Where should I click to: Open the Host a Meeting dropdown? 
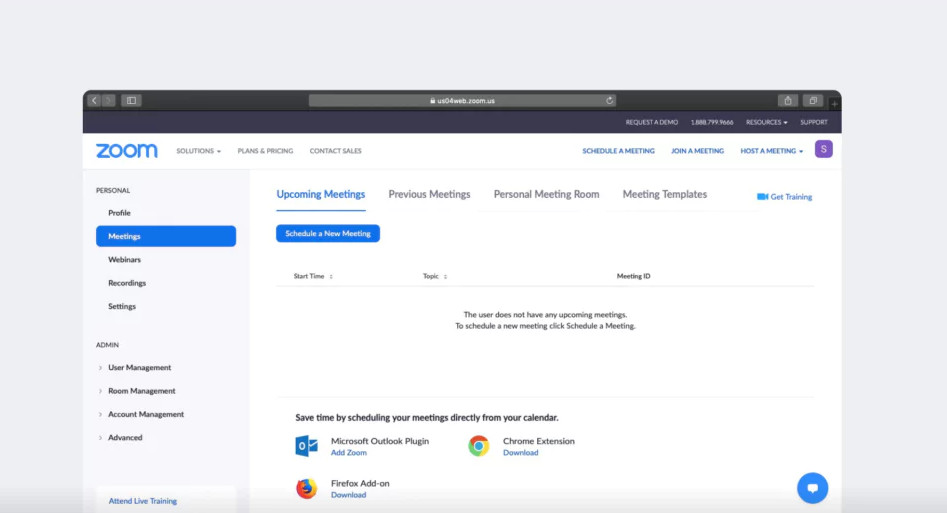[772, 151]
